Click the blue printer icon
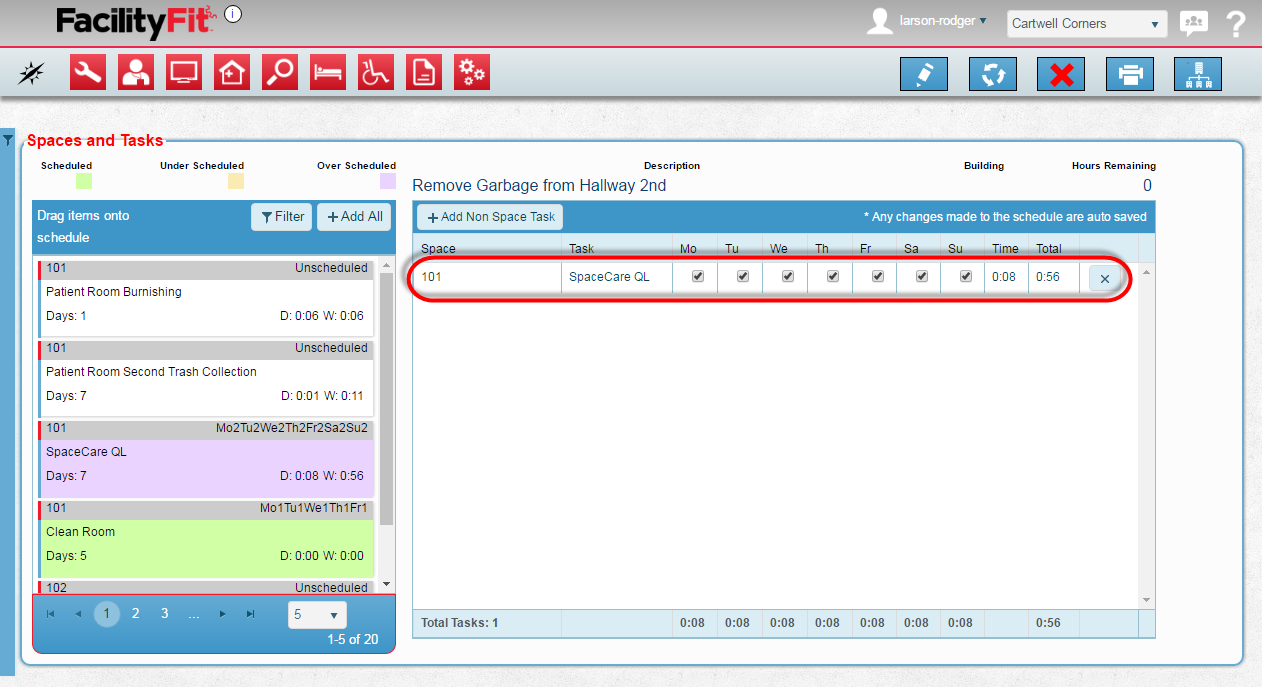The height and width of the screenshot is (687, 1262). 1130,75
